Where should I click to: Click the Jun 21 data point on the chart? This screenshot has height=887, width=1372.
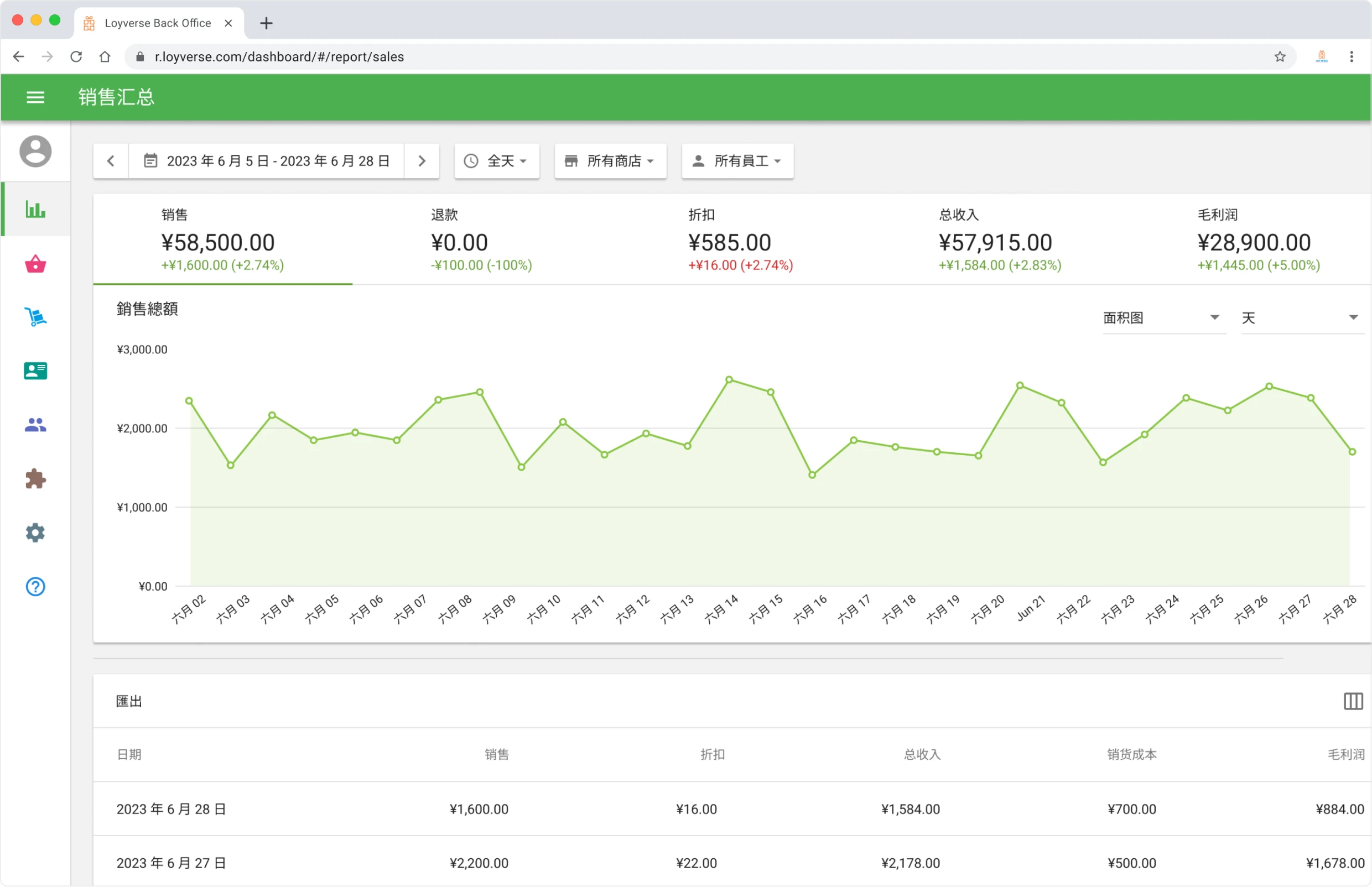[x=1020, y=385]
